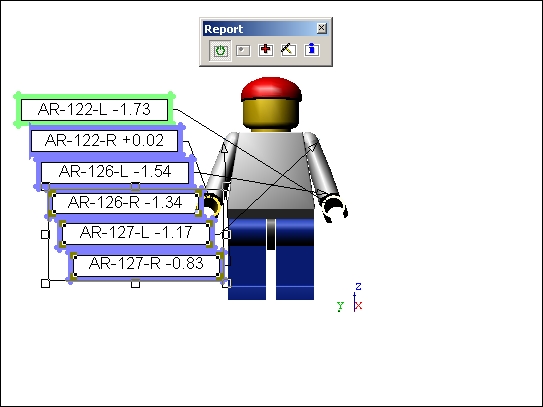Select the gray torso of the figure
Image resolution: width=543 pixels, height=407 pixels.
click(271, 170)
